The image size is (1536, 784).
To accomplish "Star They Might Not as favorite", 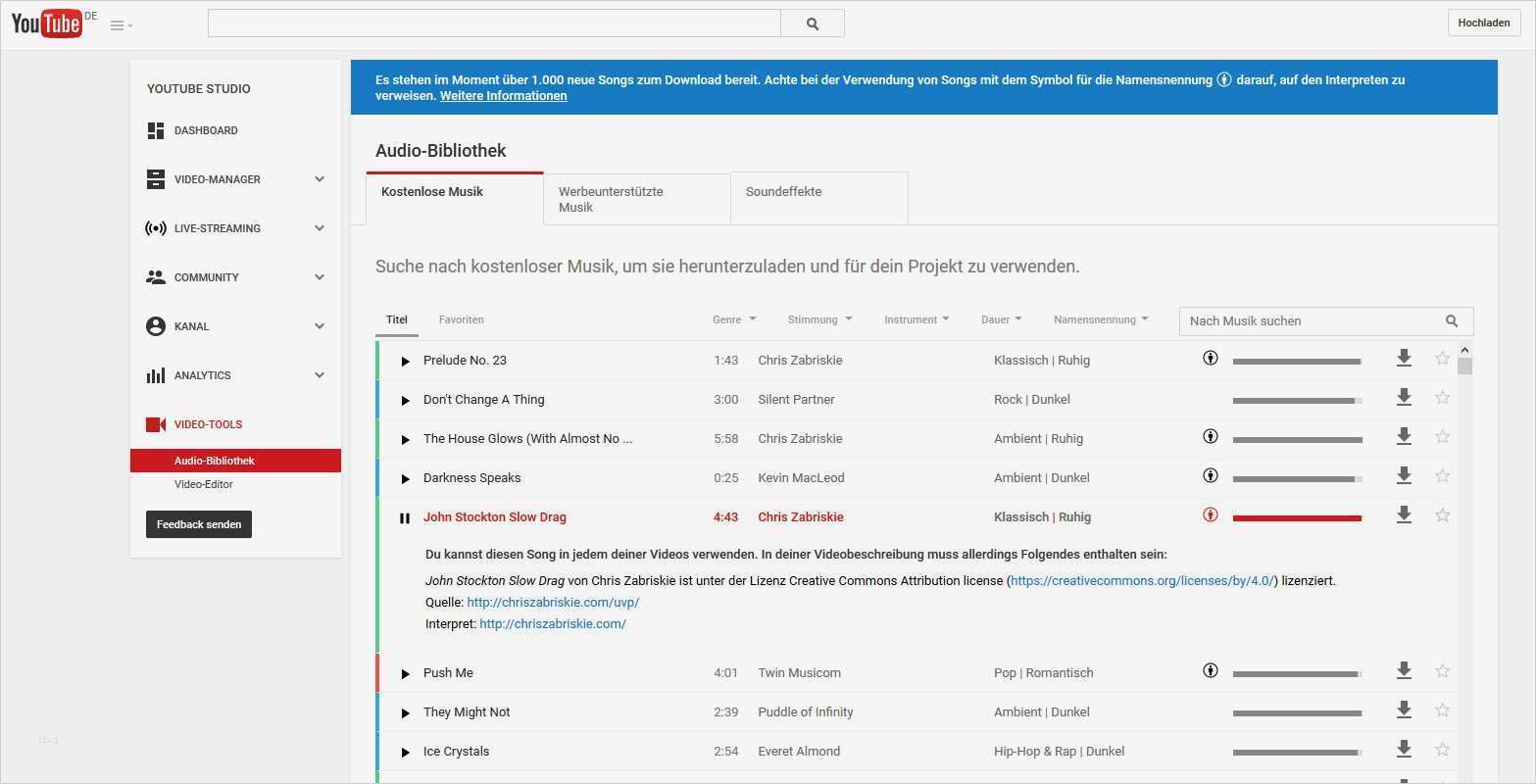I will coord(1442,710).
